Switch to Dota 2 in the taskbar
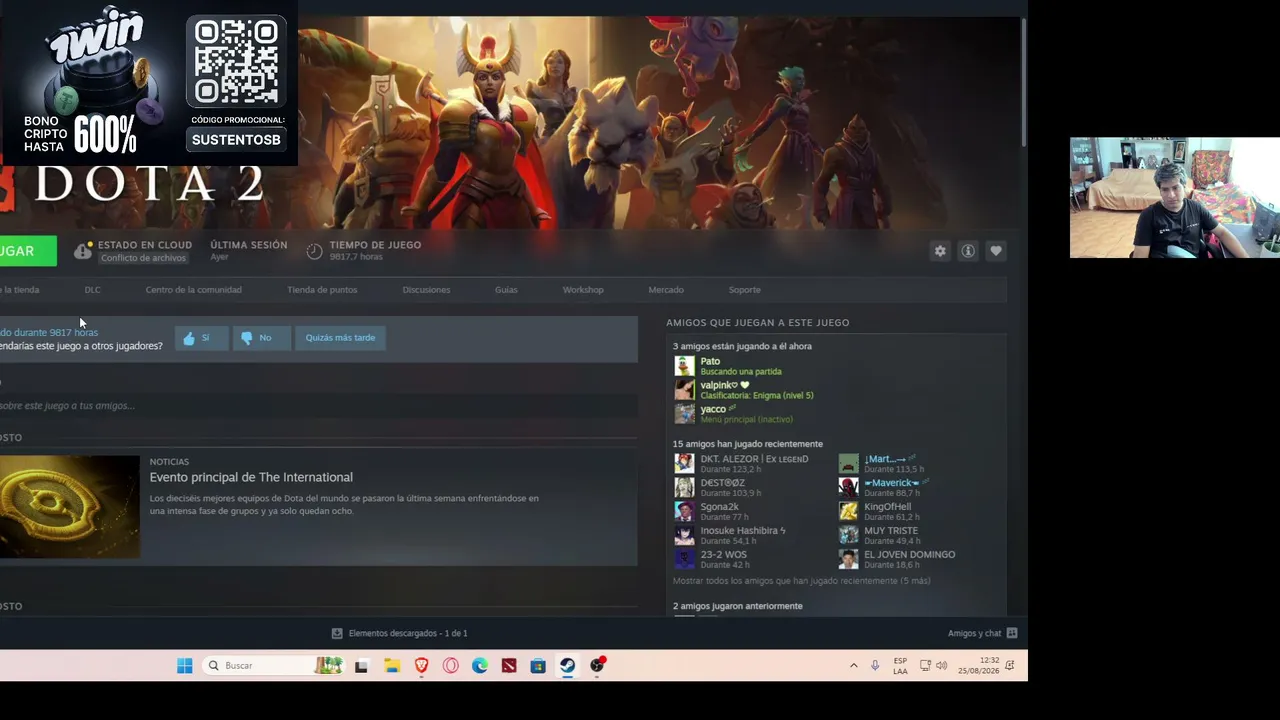 [509, 666]
